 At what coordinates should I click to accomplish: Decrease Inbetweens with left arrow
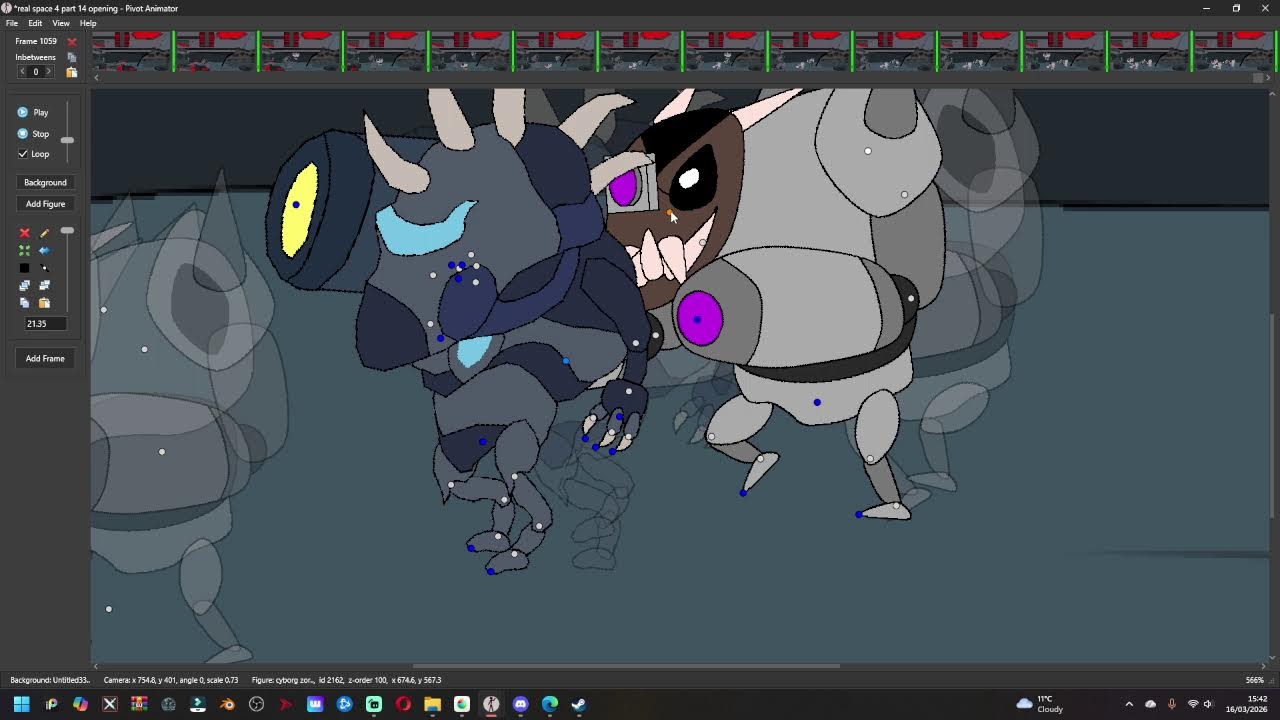23,72
